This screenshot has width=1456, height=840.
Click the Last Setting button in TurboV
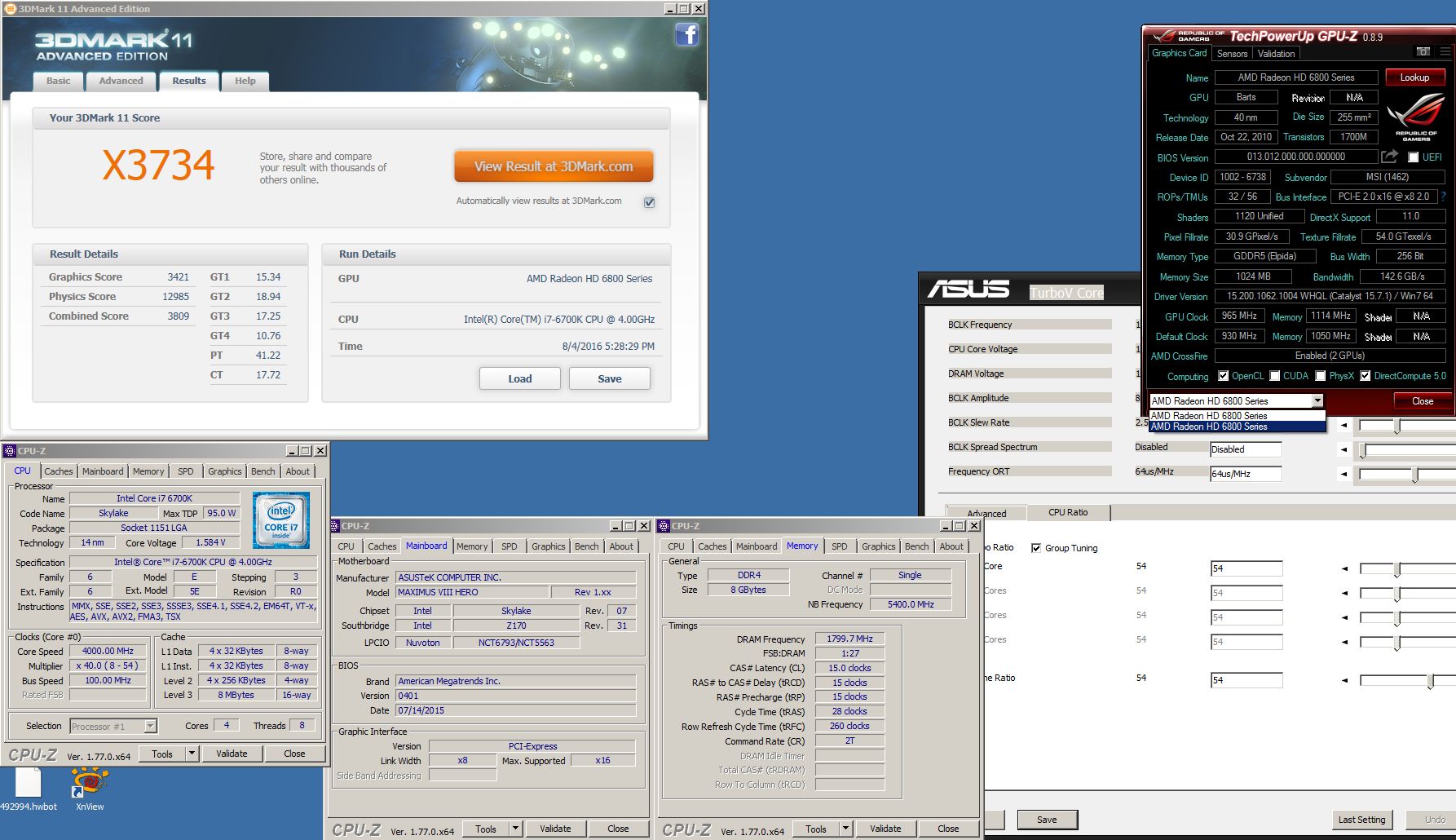tap(1361, 820)
